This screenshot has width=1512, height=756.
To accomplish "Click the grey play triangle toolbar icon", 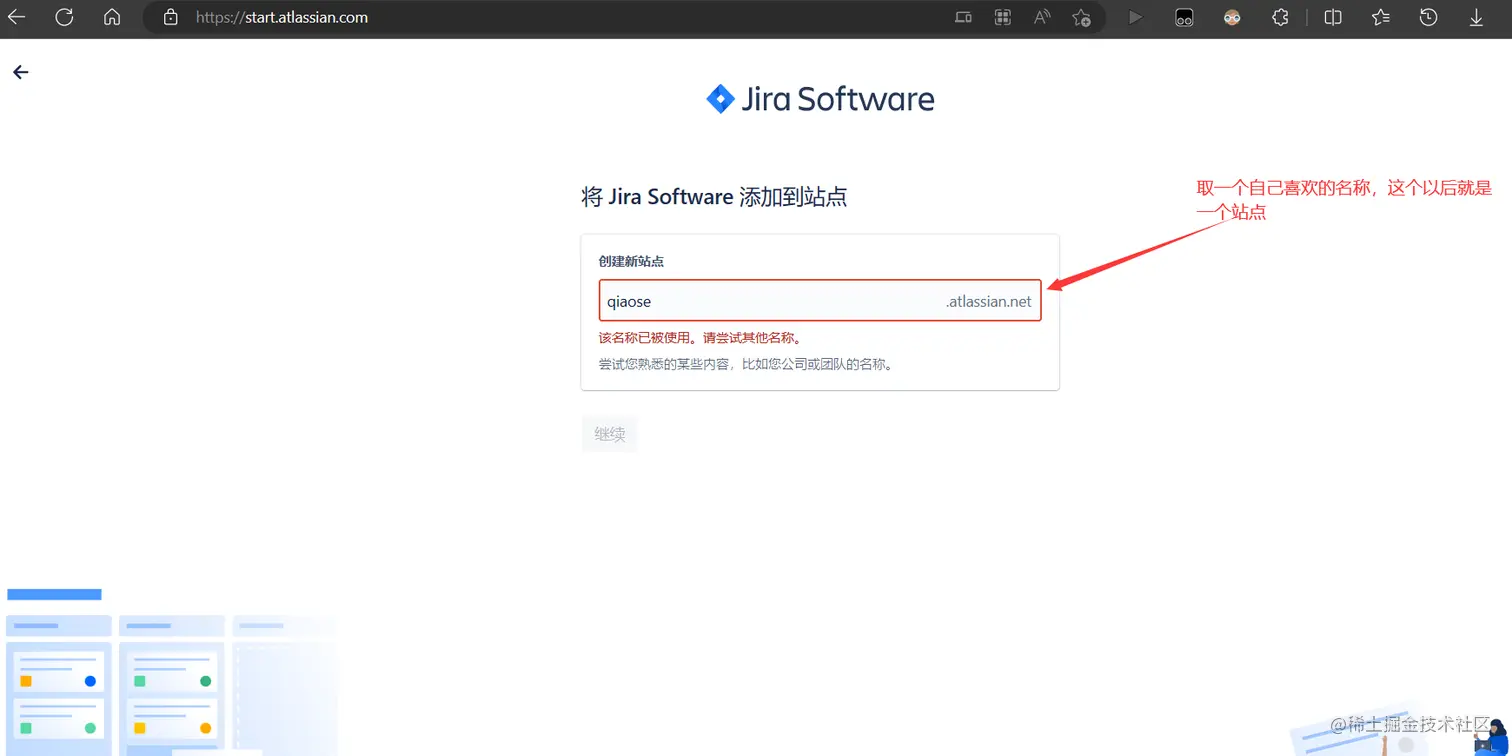I will [1135, 17].
